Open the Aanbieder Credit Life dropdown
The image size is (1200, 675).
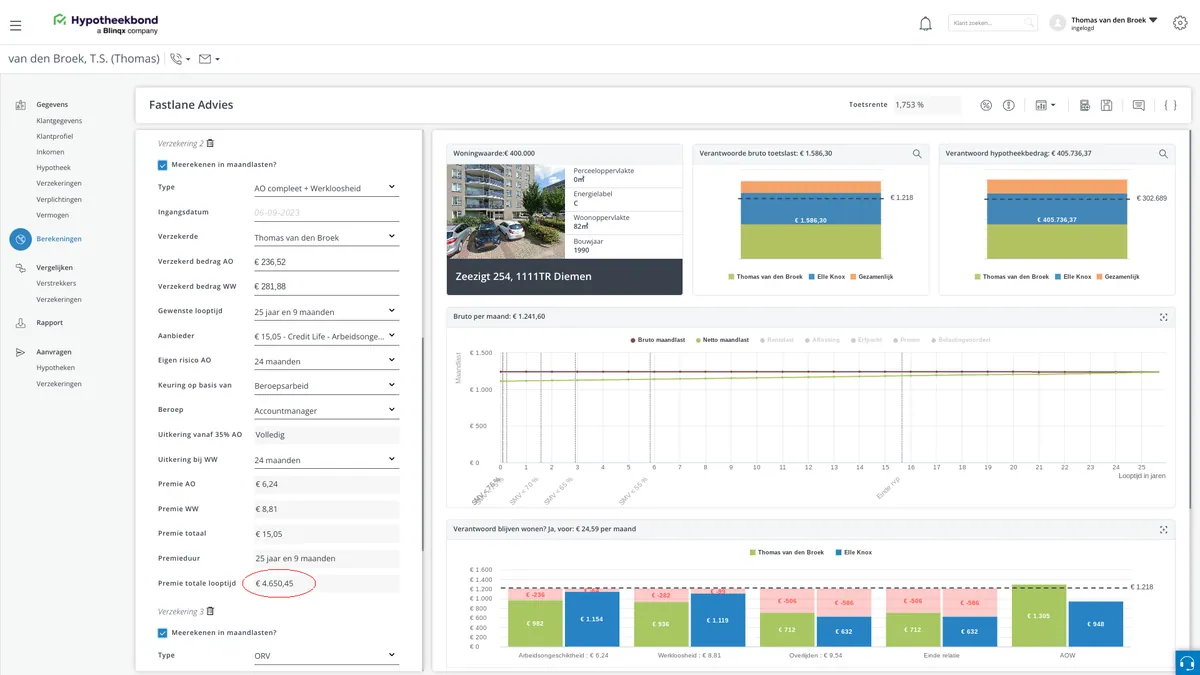click(325, 337)
